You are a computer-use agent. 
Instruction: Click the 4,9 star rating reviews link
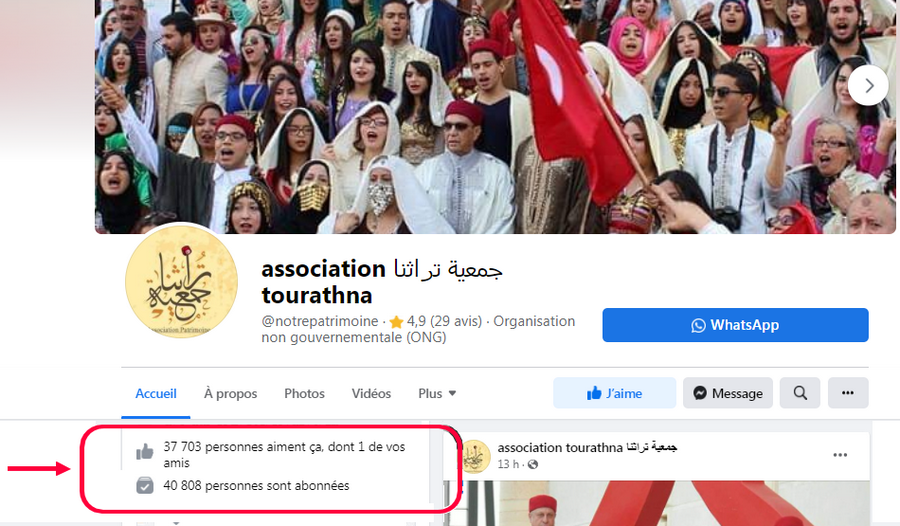pos(444,321)
